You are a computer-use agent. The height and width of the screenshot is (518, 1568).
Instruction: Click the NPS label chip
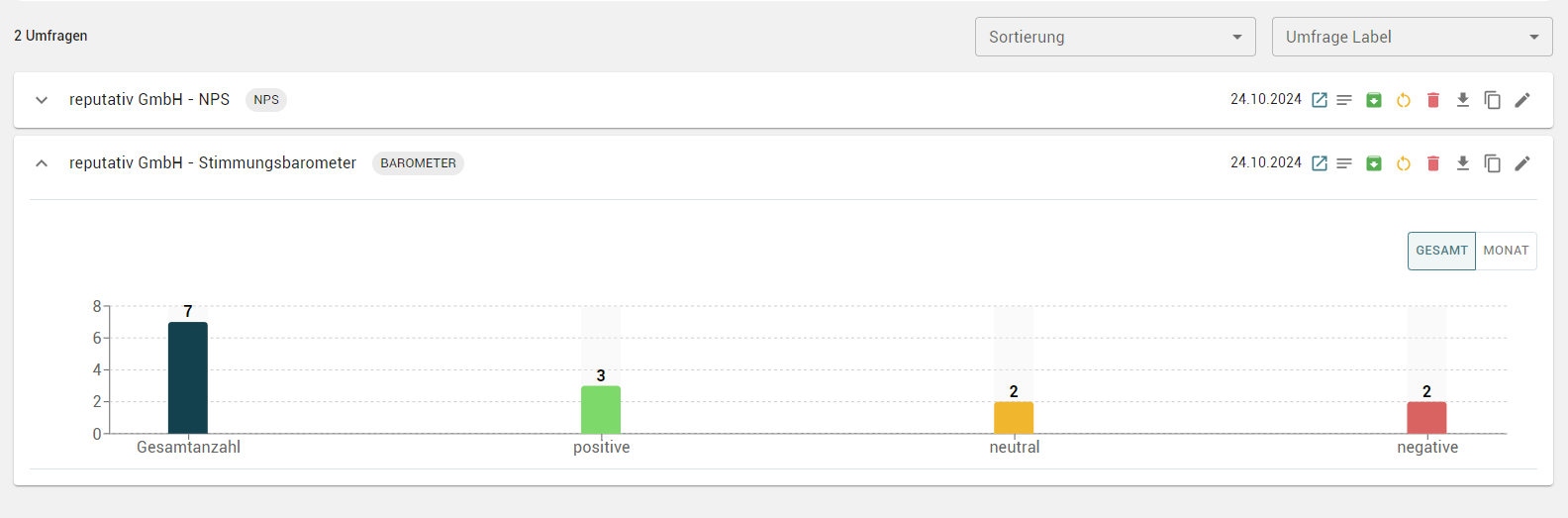point(266,100)
